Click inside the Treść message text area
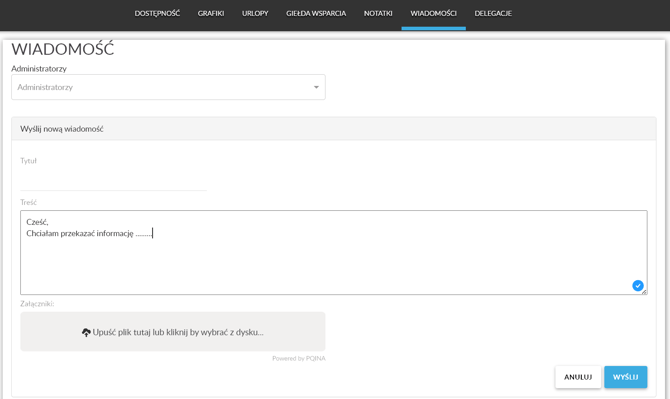The height and width of the screenshot is (399, 670). 334,252
